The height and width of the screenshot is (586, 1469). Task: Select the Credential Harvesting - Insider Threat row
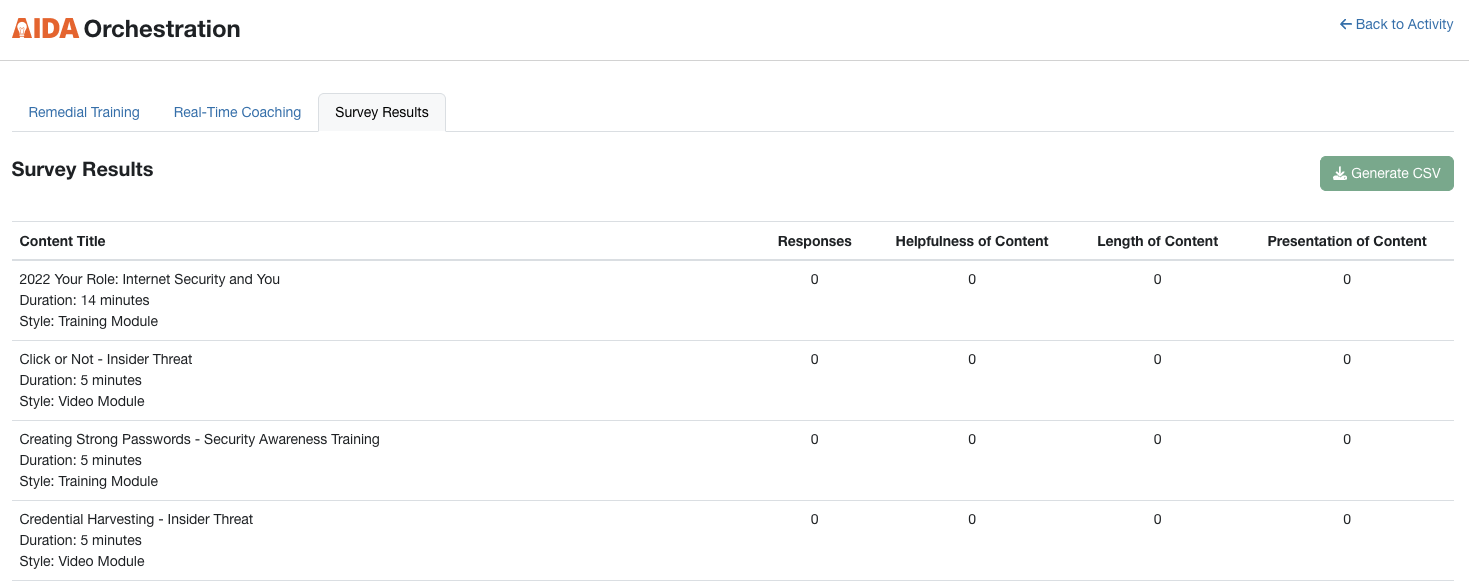click(x=733, y=540)
